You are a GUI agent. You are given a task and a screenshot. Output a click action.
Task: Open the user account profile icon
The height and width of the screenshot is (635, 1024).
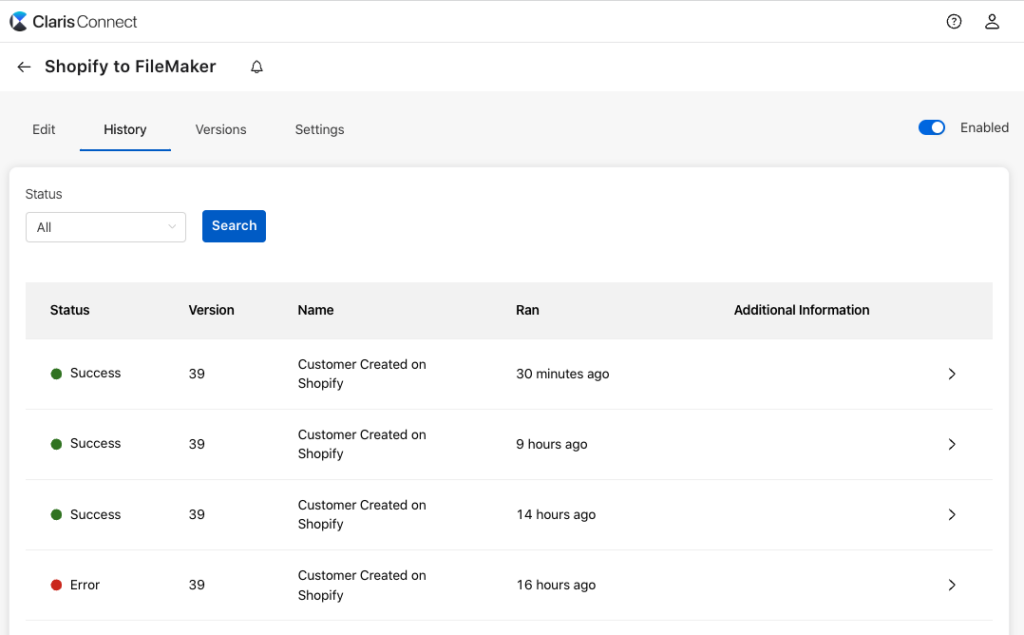[x=992, y=22]
